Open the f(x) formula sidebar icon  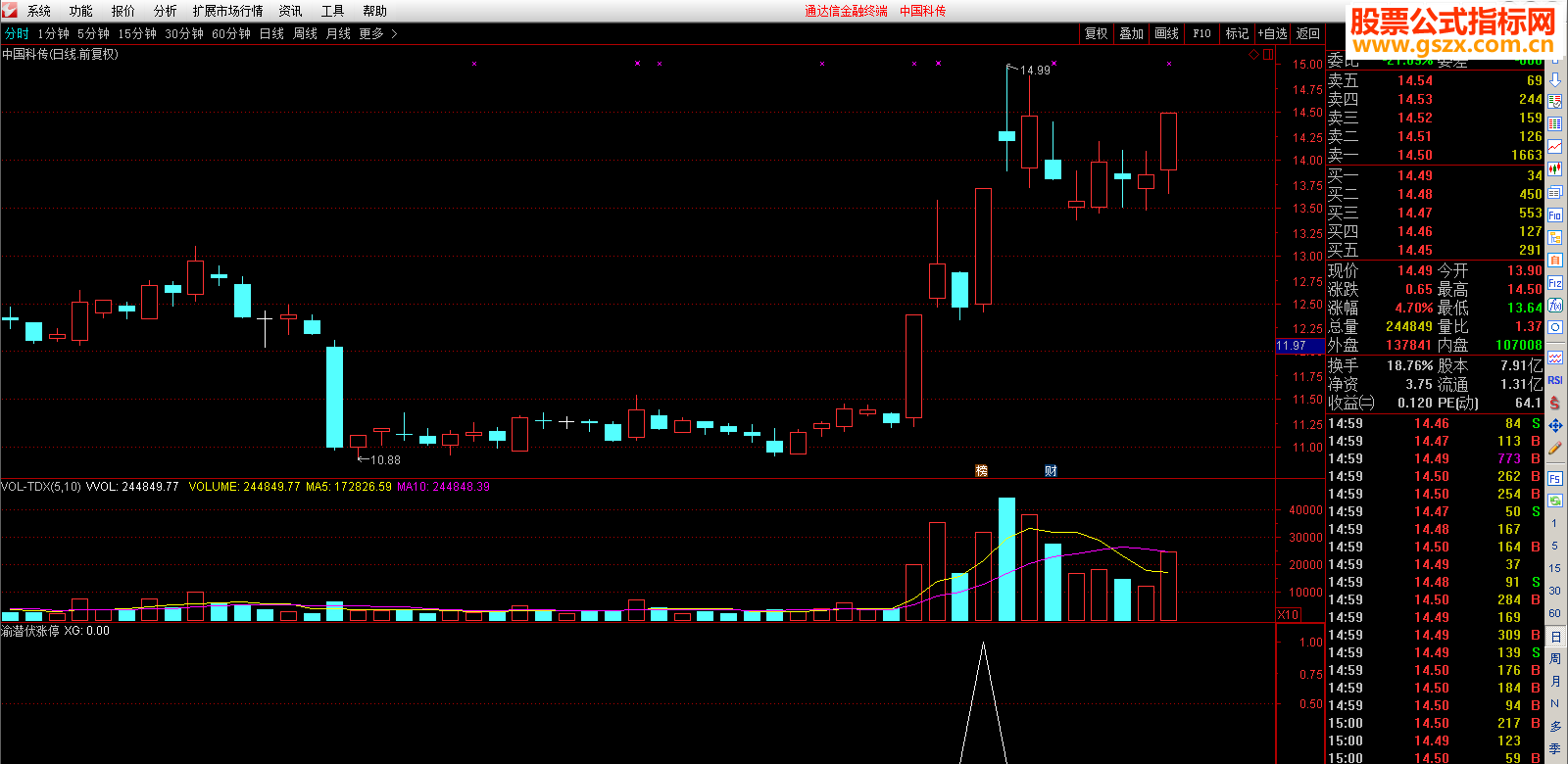[1555, 305]
